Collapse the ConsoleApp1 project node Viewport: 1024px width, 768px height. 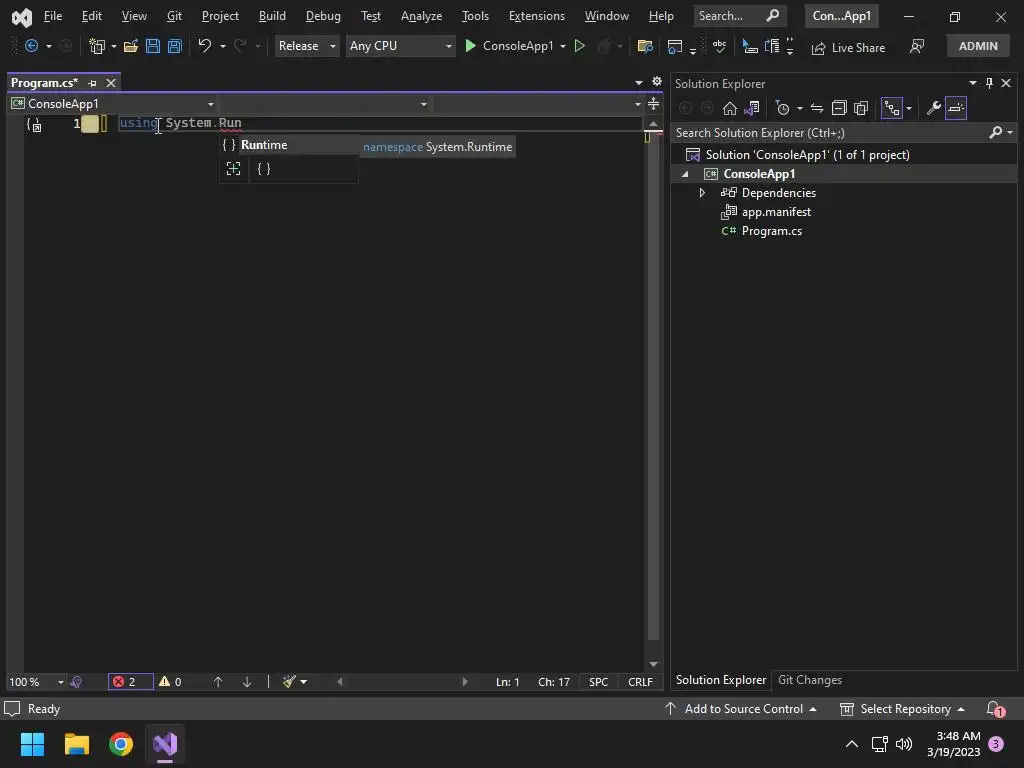click(x=685, y=174)
